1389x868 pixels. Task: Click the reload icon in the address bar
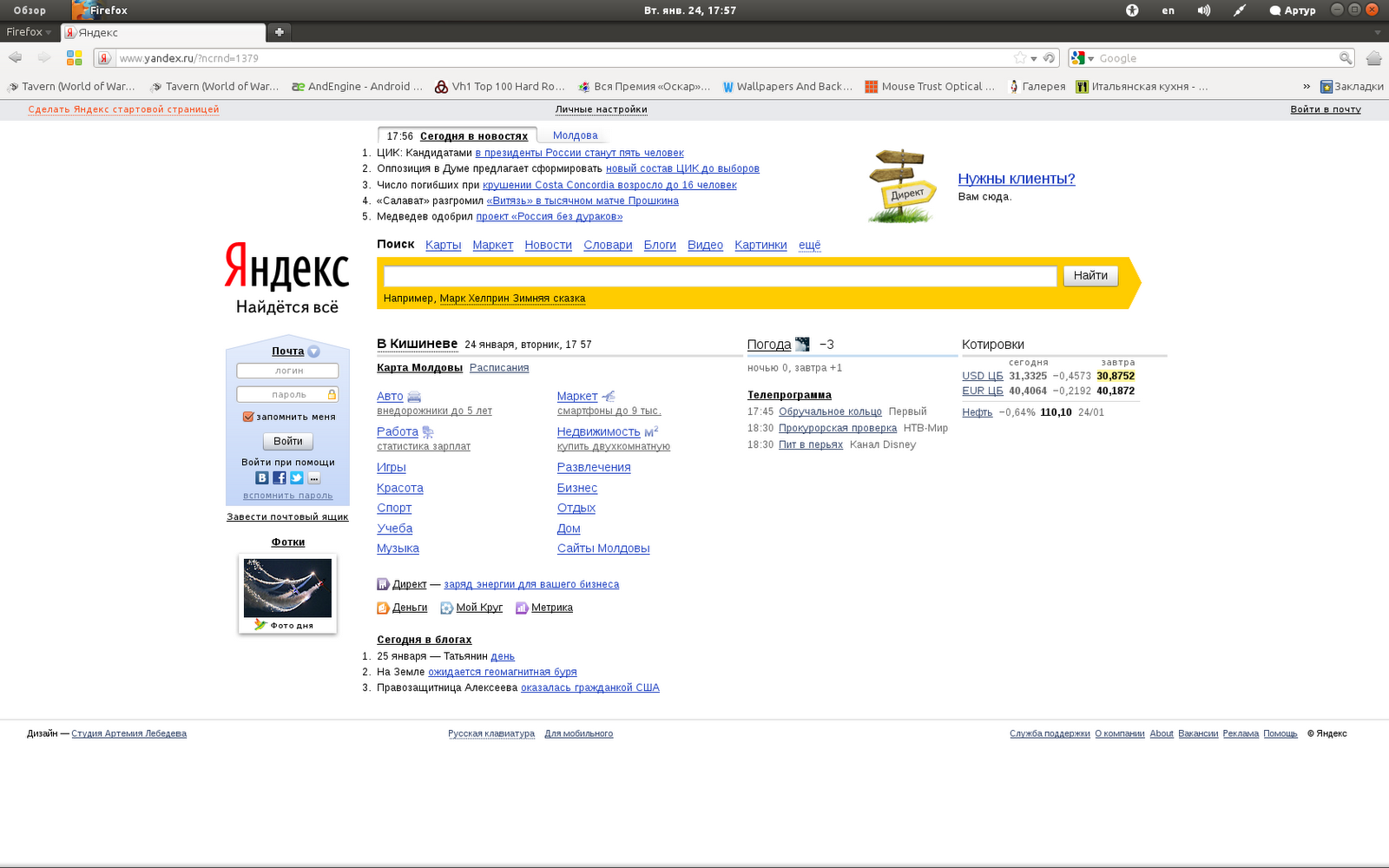(x=1050, y=58)
